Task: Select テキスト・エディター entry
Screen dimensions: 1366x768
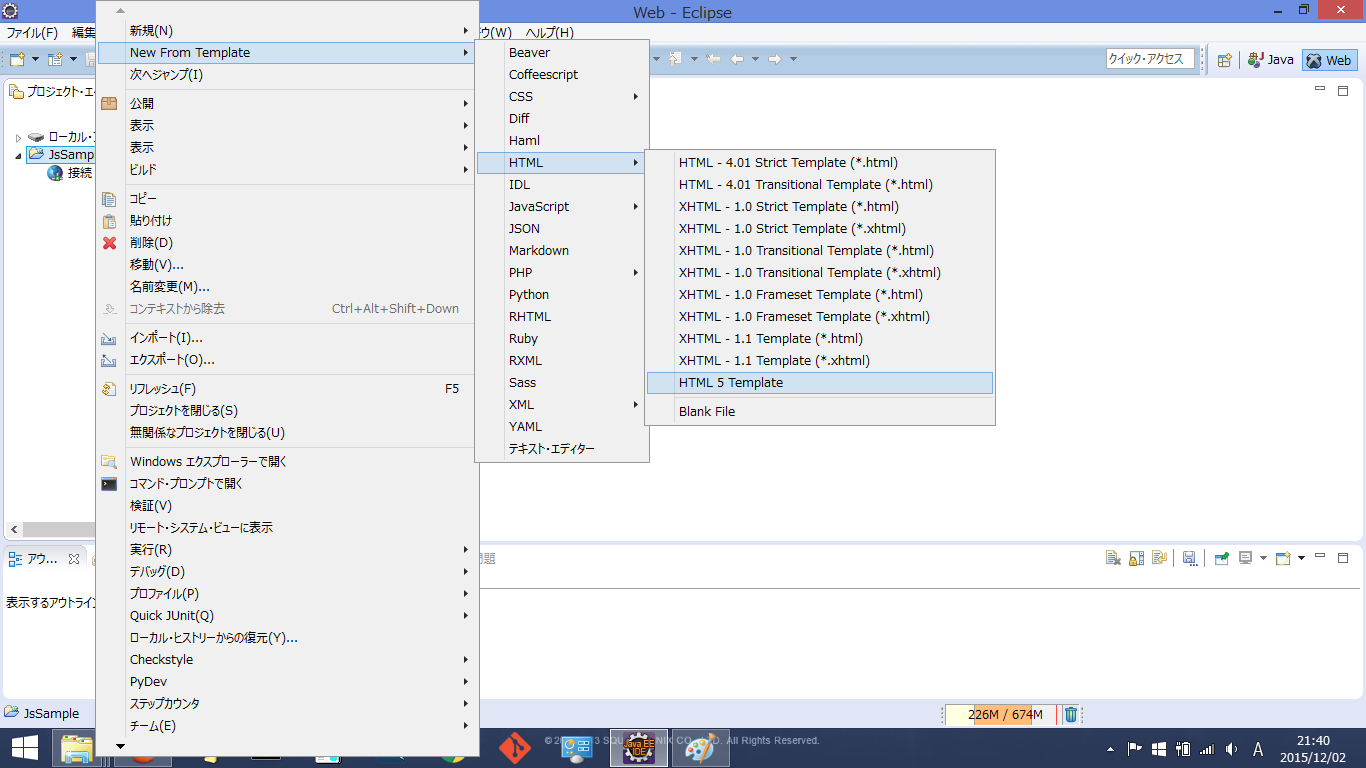Action: (562, 448)
